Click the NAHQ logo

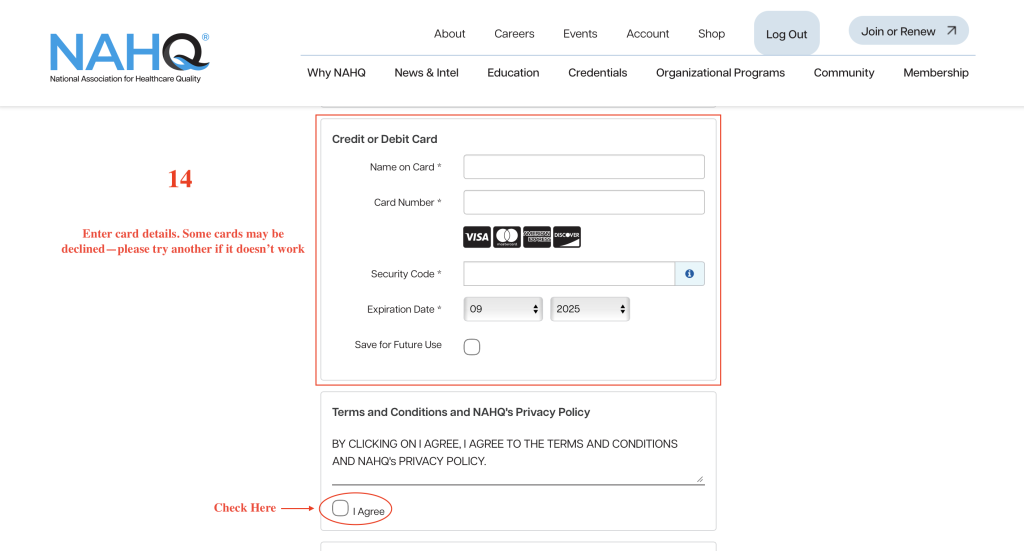129,57
